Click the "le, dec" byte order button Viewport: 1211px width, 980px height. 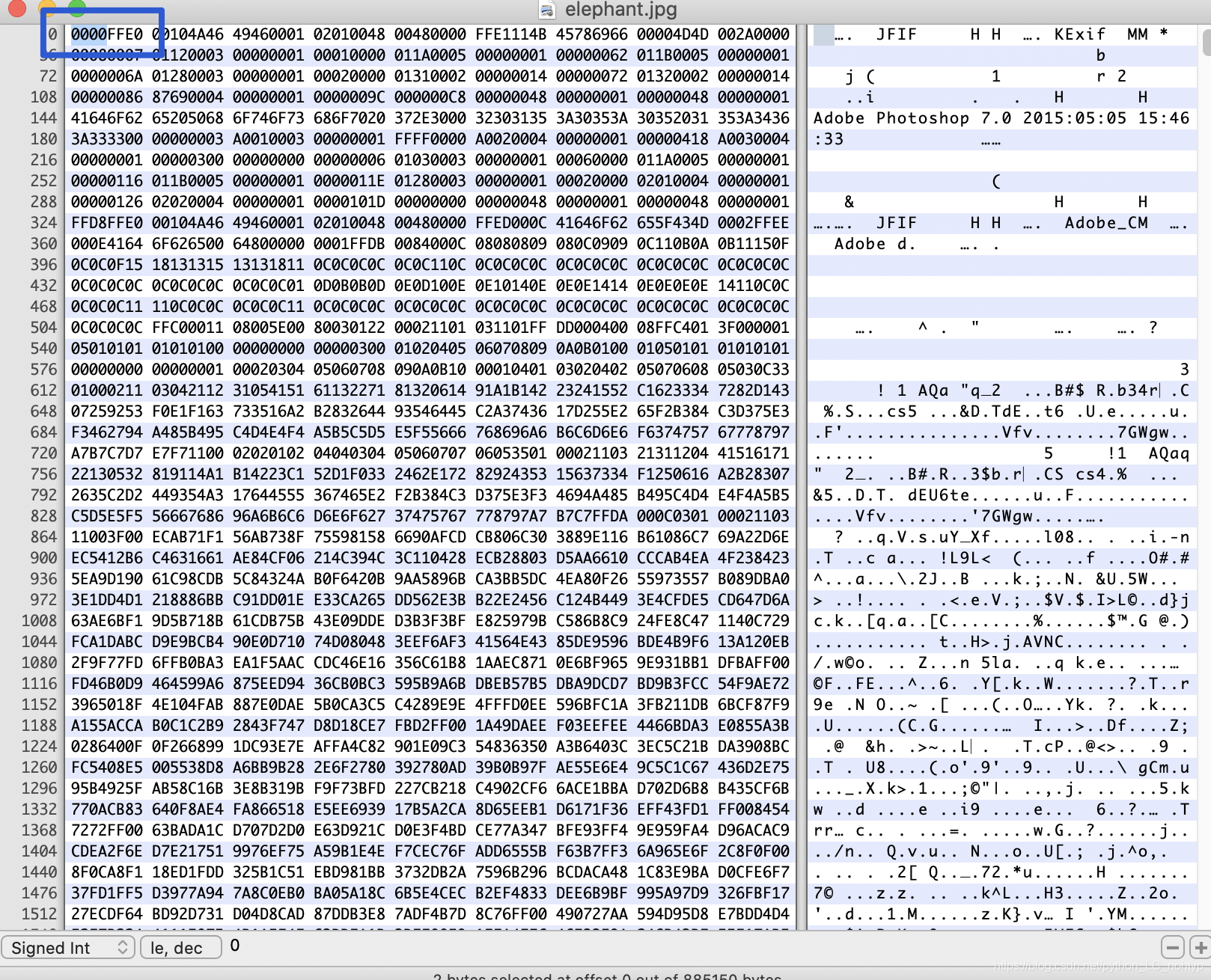pos(180,947)
